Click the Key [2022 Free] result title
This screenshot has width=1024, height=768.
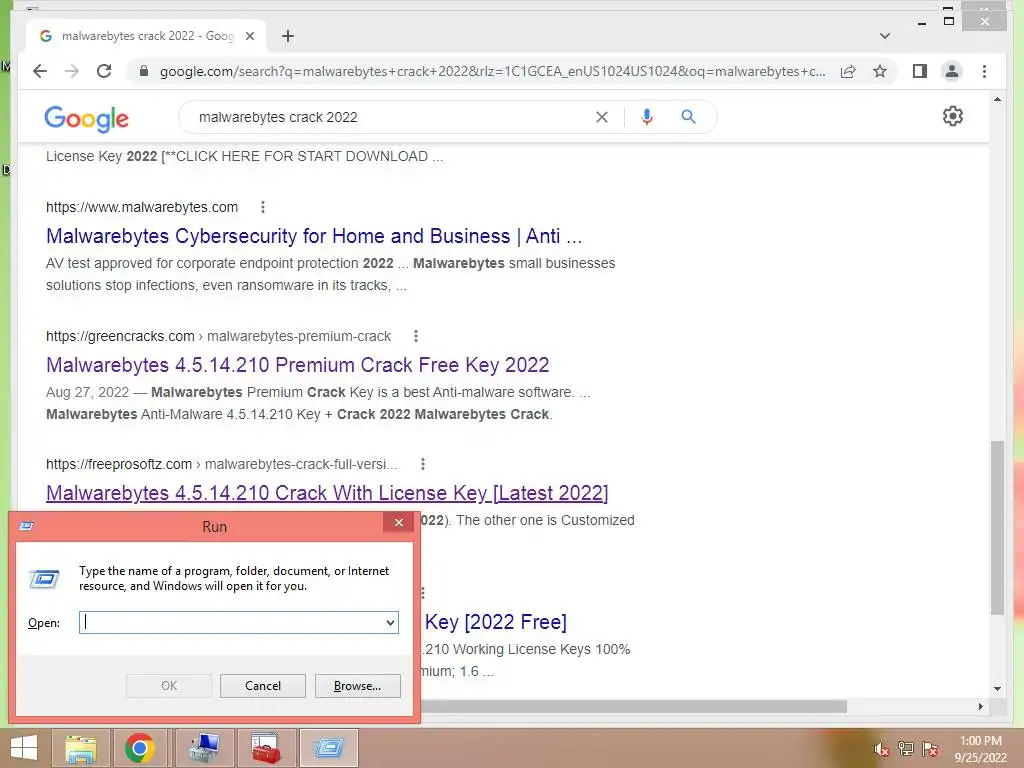pos(496,622)
